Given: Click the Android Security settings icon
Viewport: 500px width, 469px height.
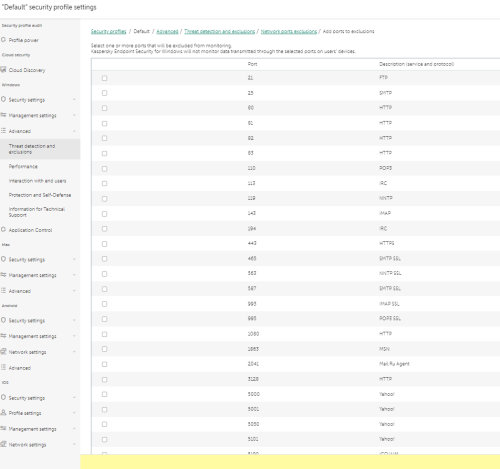Looking at the screenshot, I should (x=3, y=320).
